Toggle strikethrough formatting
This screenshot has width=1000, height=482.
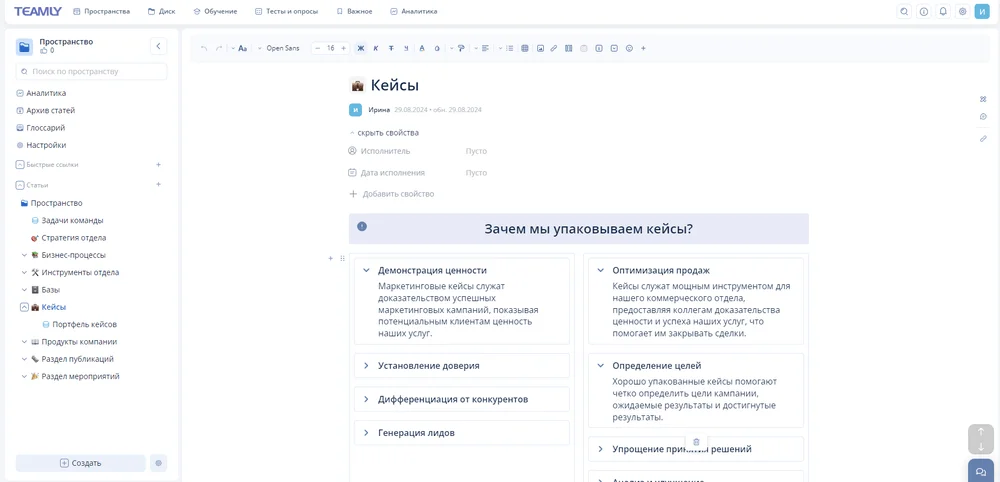coord(391,48)
